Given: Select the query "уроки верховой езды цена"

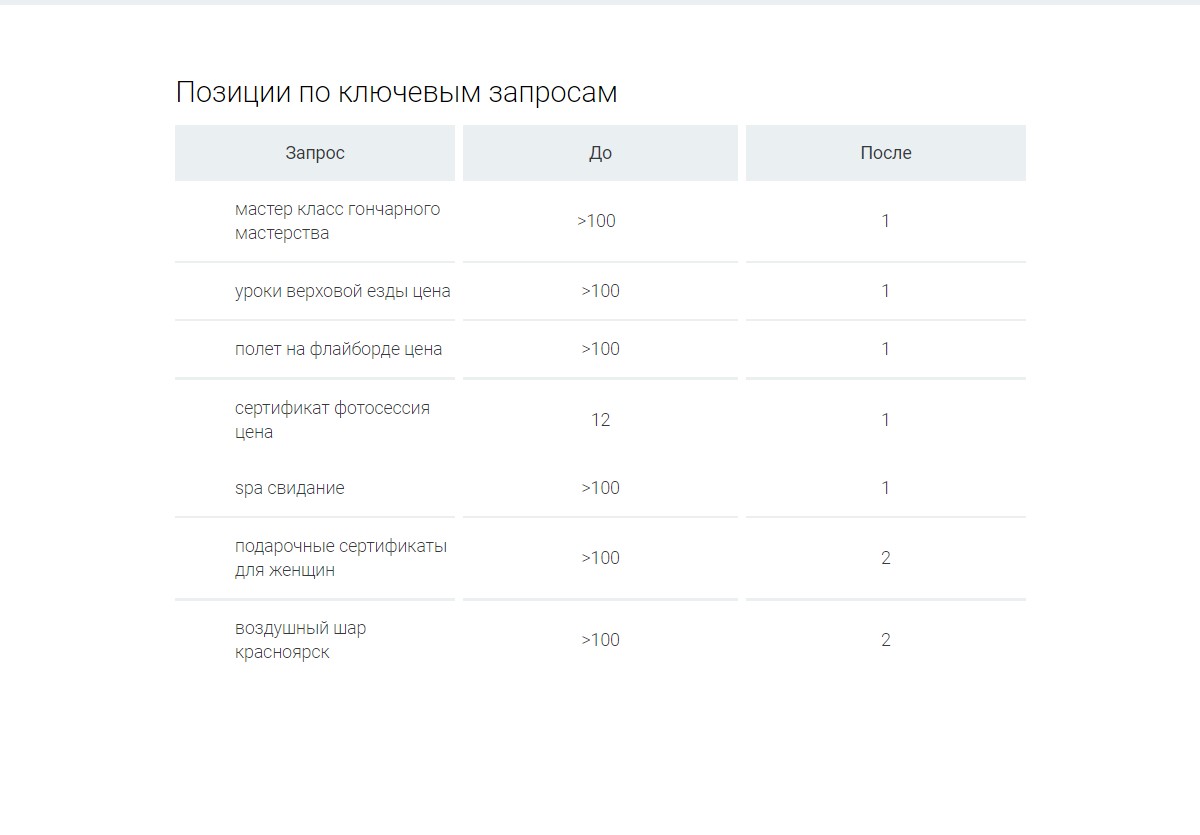Looking at the screenshot, I should point(343,291).
